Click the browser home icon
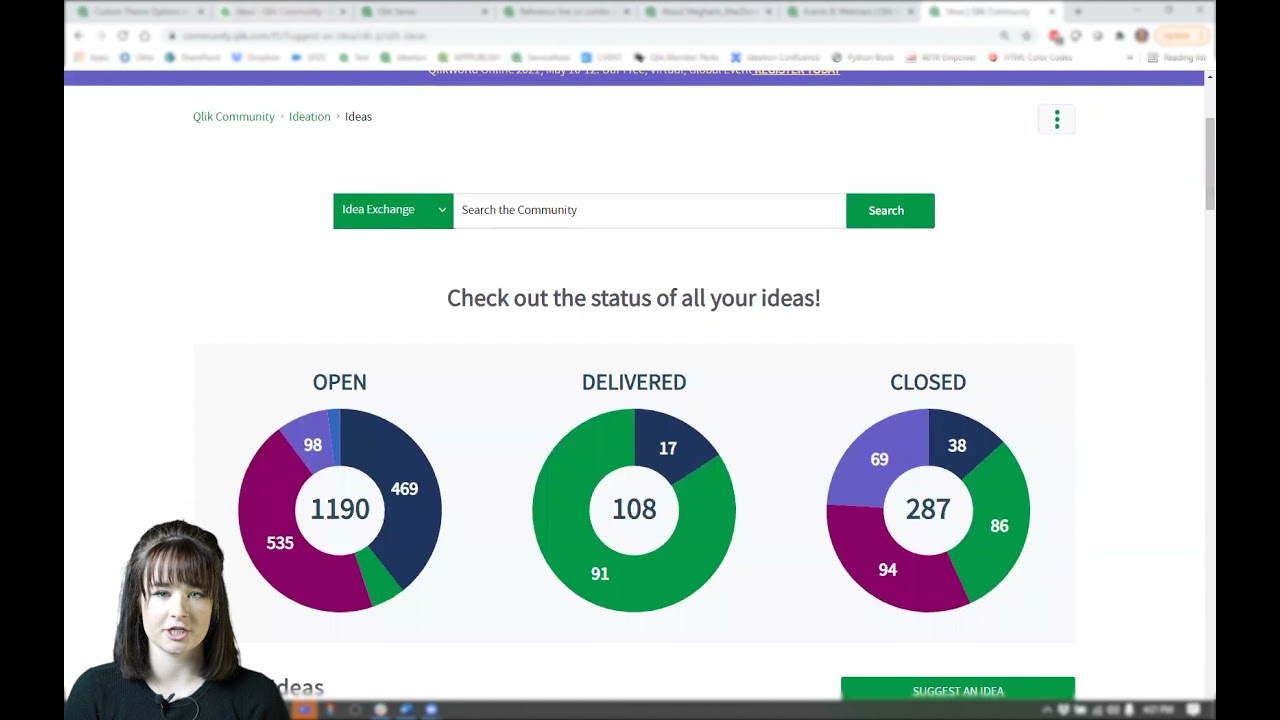Viewport: 1280px width, 720px height. pyautogui.click(x=145, y=36)
